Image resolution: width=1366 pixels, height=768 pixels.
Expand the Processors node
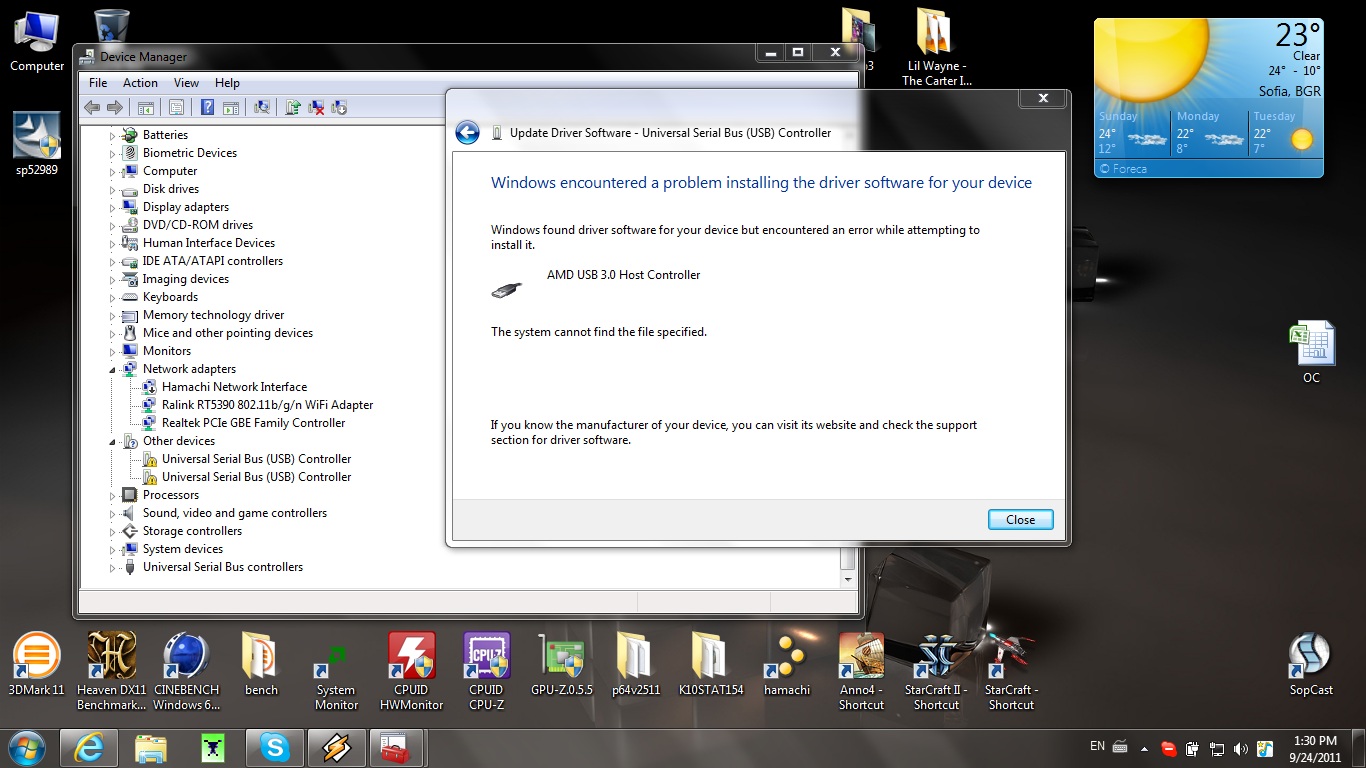[x=113, y=495]
